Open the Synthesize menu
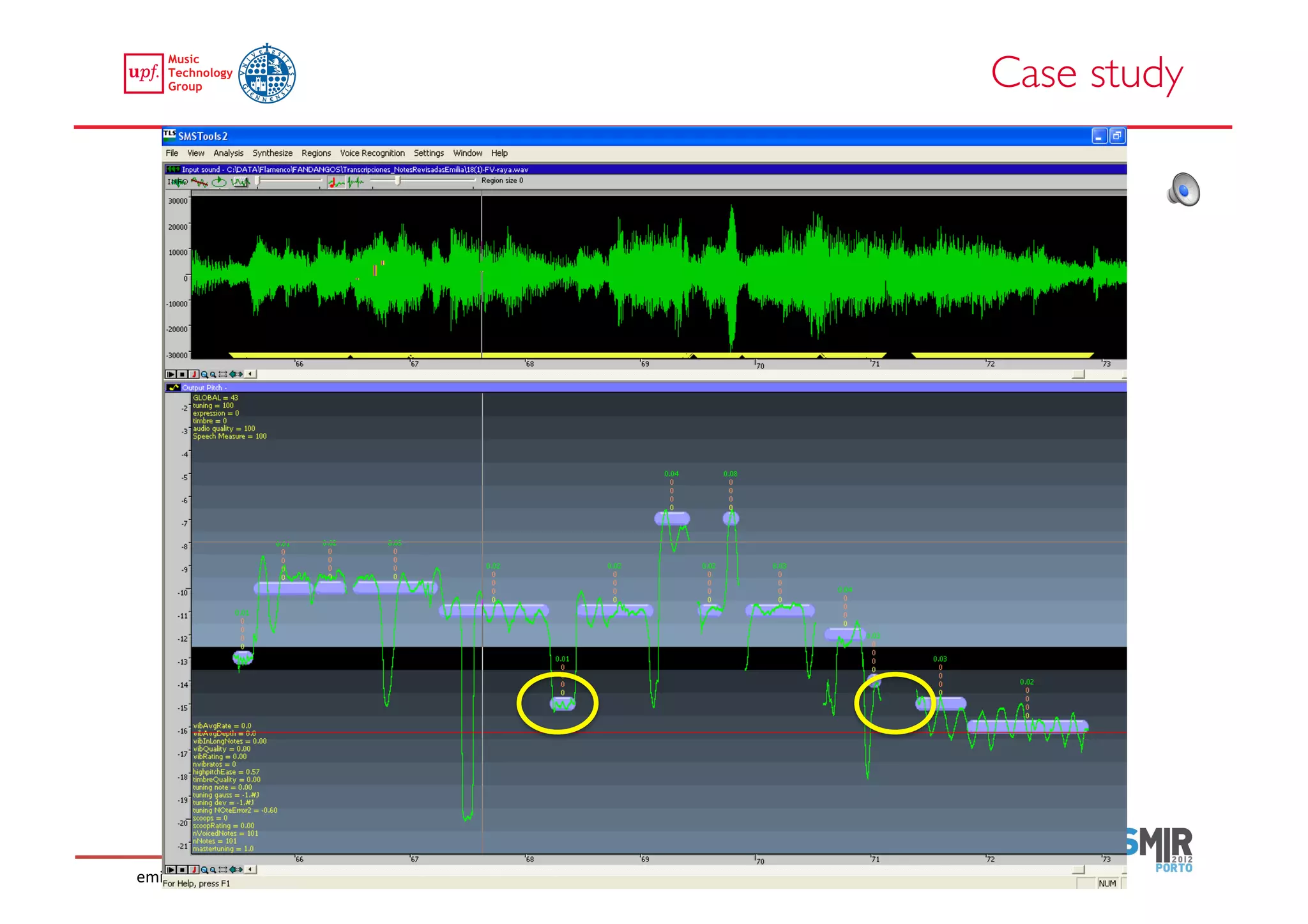The image size is (1308, 924). 272,153
